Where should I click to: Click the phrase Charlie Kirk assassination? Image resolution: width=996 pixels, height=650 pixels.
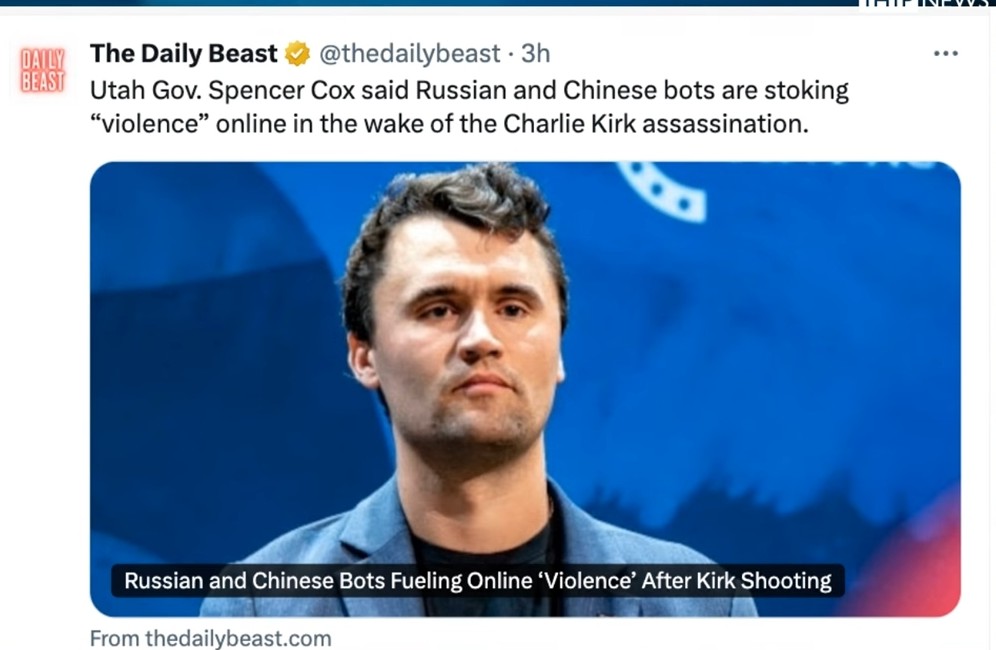(x=656, y=124)
